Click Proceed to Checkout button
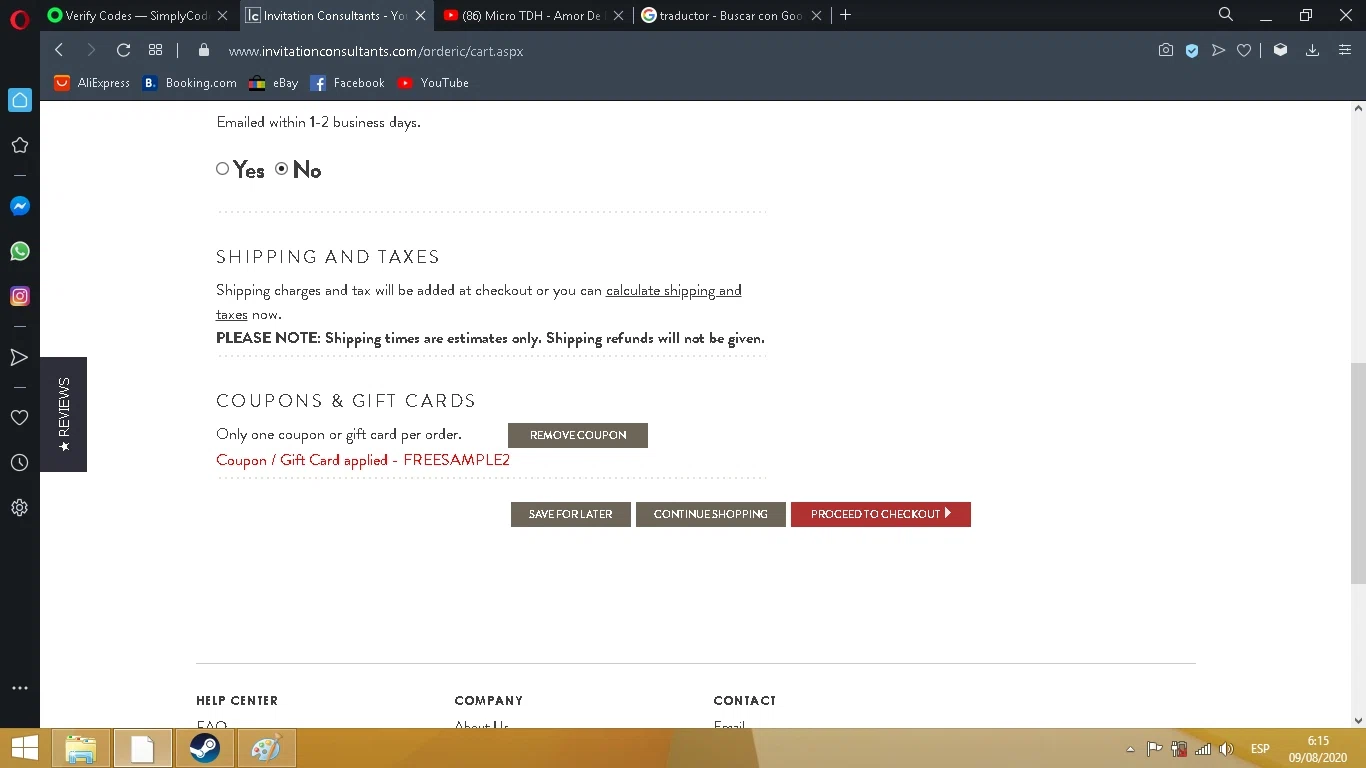The width and height of the screenshot is (1366, 768). tap(881, 514)
